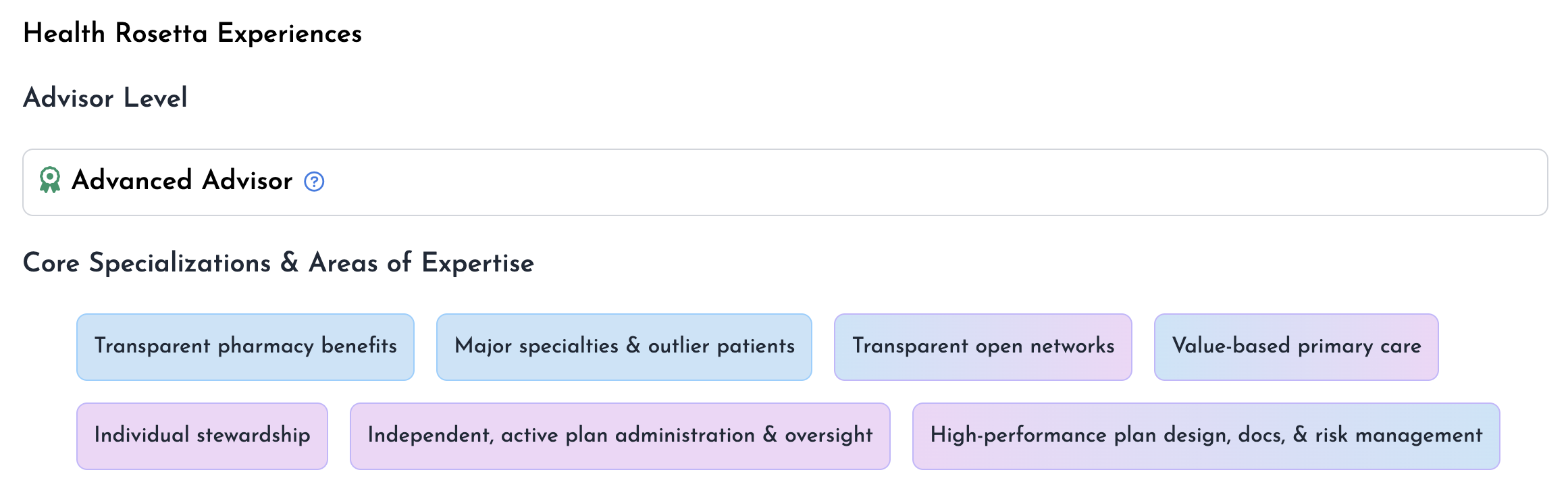Image resolution: width=1568 pixels, height=493 pixels.
Task: Click the Individual stewardship tag
Action: (x=202, y=436)
